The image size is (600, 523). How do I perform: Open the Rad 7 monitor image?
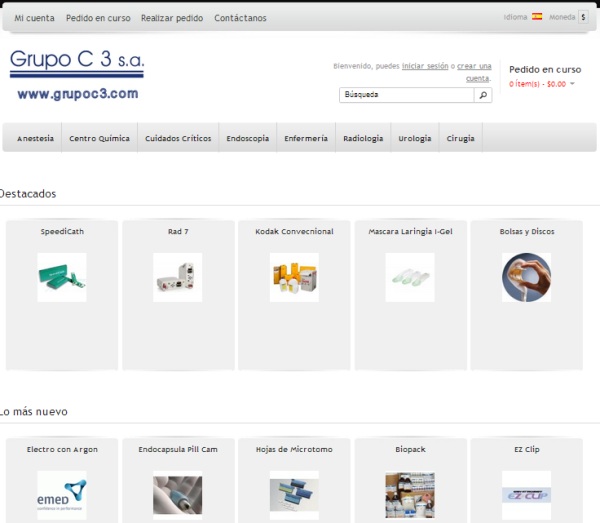(x=178, y=277)
